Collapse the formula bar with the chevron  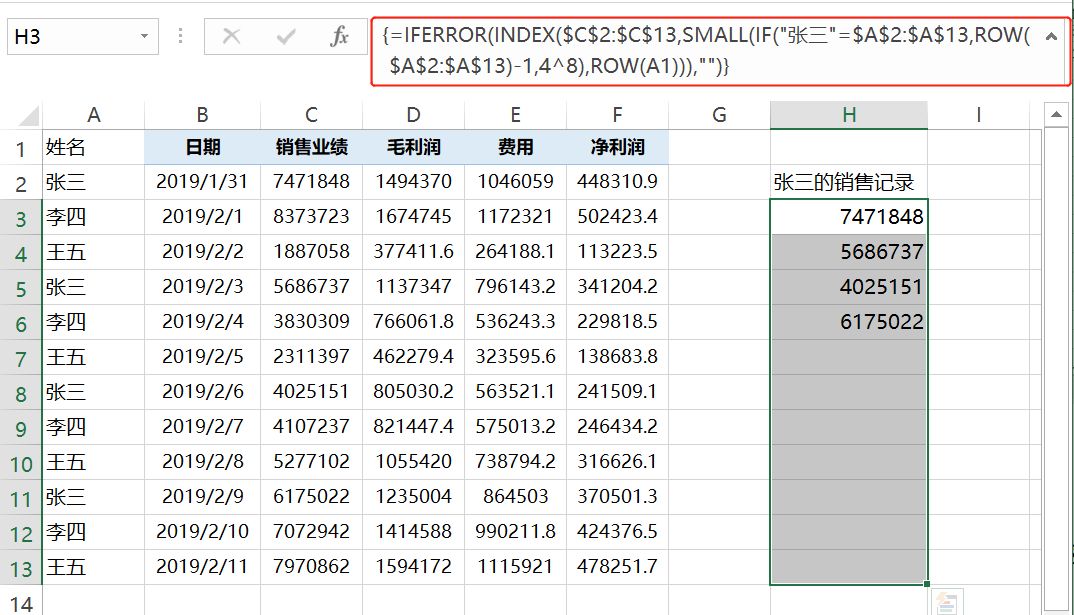coord(1051,36)
